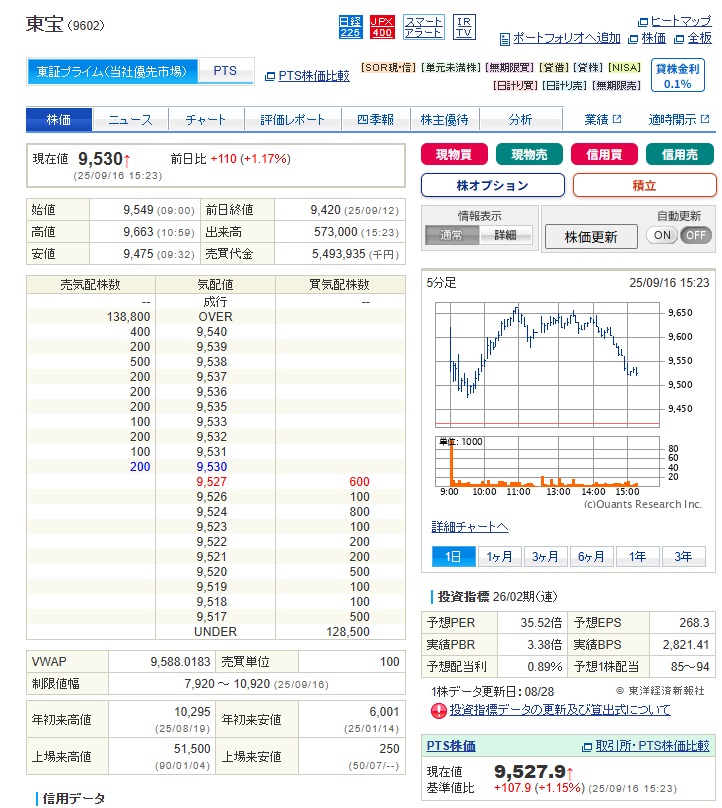Click the 年初来高値 value 10,295
Image resolution: width=722 pixels, height=808 pixels.
(192, 712)
